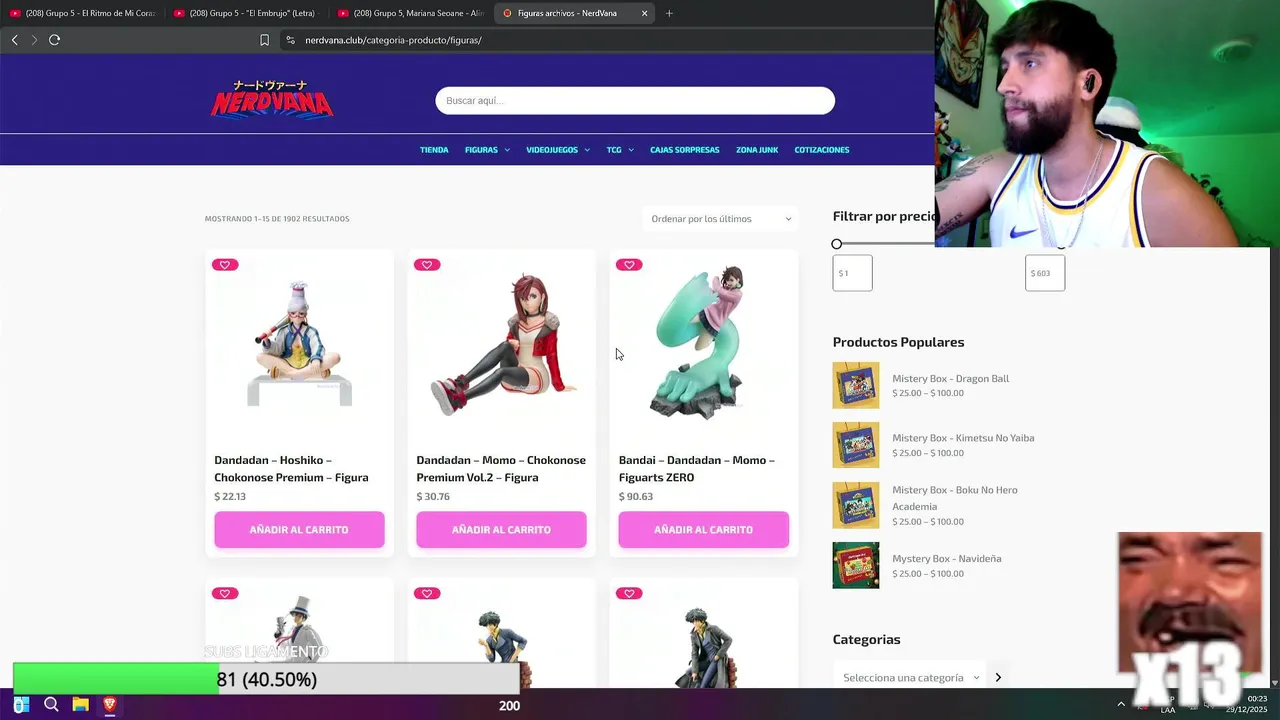Open Windows search magnifier in taskbar
The width and height of the screenshot is (1280, 720).
pyautogui.click(x=51, y=705)
